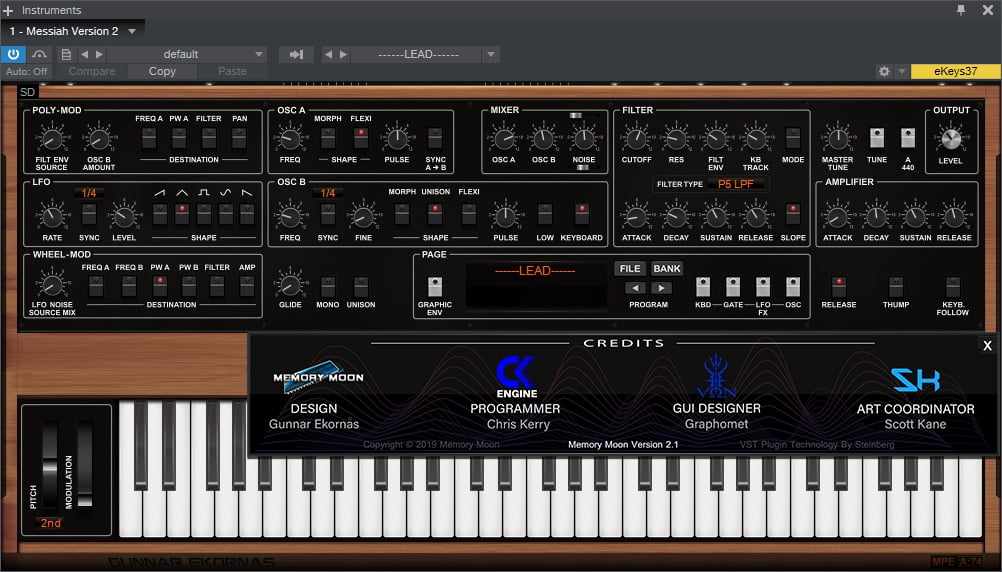Open the P5 LPF filter type selector
Image resolution: width=1002 pixels, height=572 pixels.
click(x=736, y=184)
